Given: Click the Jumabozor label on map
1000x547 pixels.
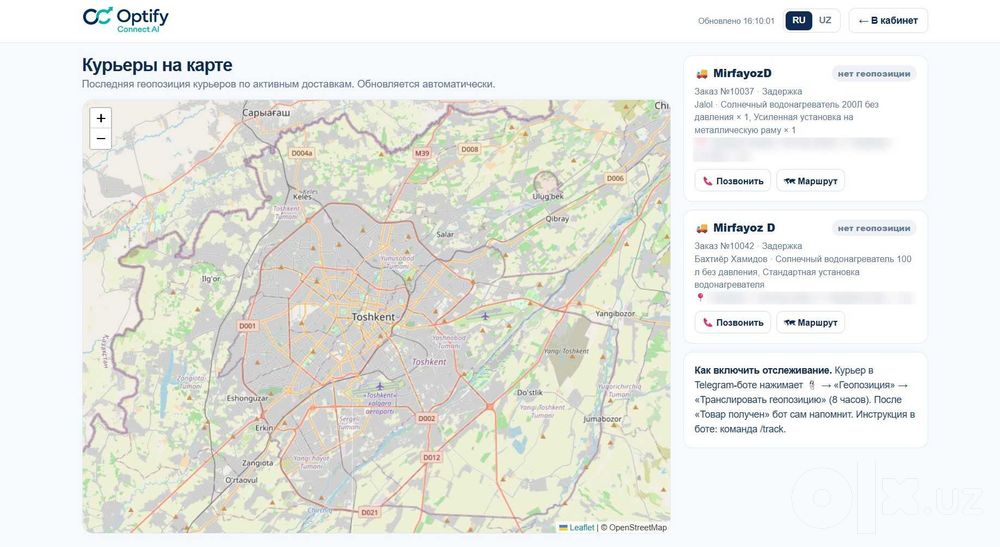Looking at the screenshot, I should pos(602,419).
